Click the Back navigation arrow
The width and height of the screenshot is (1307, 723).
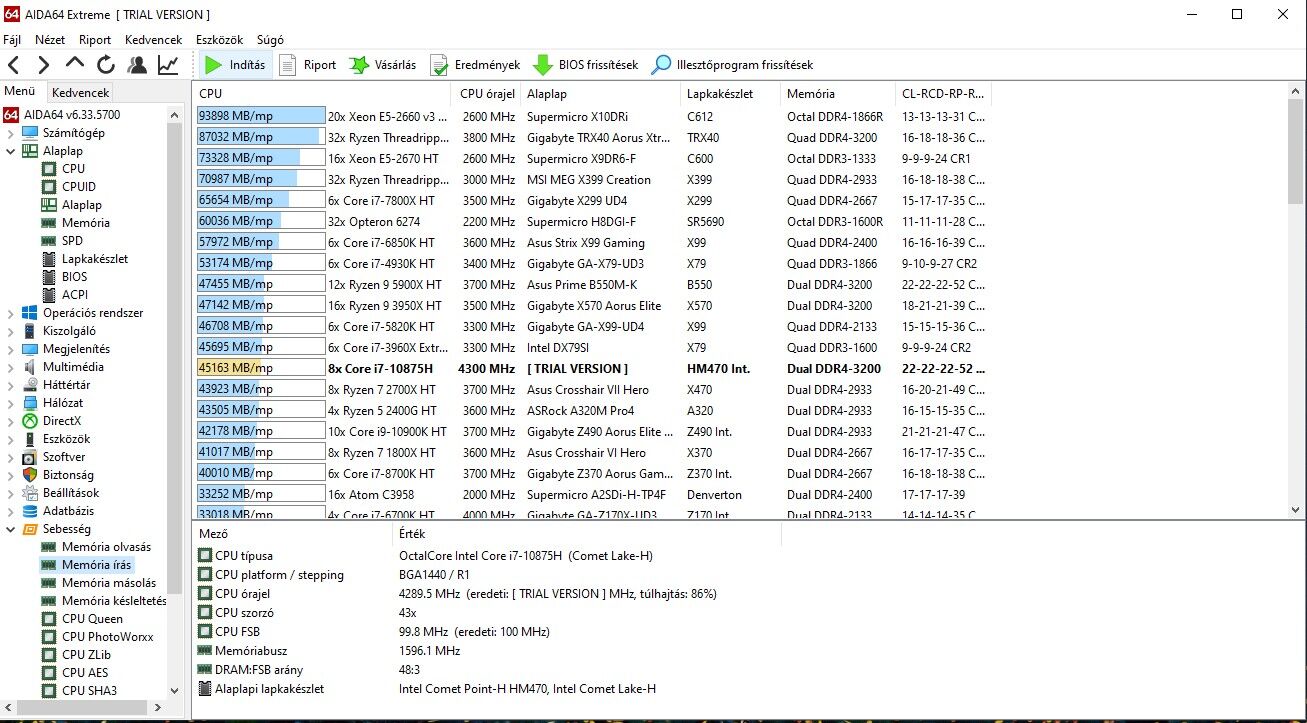coord(13,65)
